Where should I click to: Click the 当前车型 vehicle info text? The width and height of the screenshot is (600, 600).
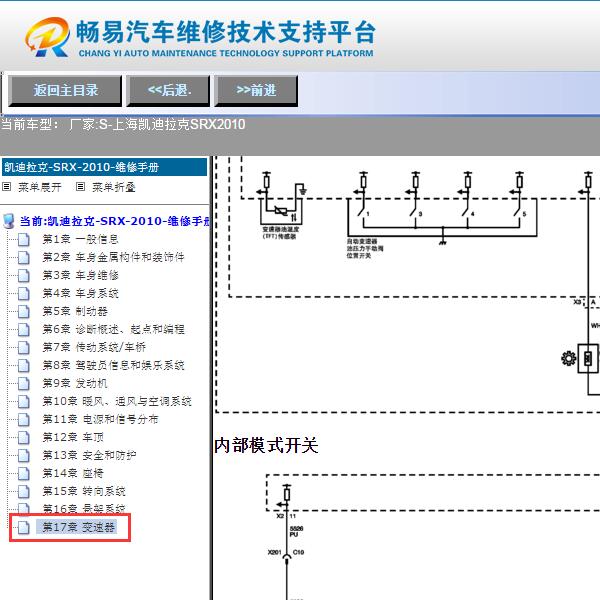(x=123, y=124)
